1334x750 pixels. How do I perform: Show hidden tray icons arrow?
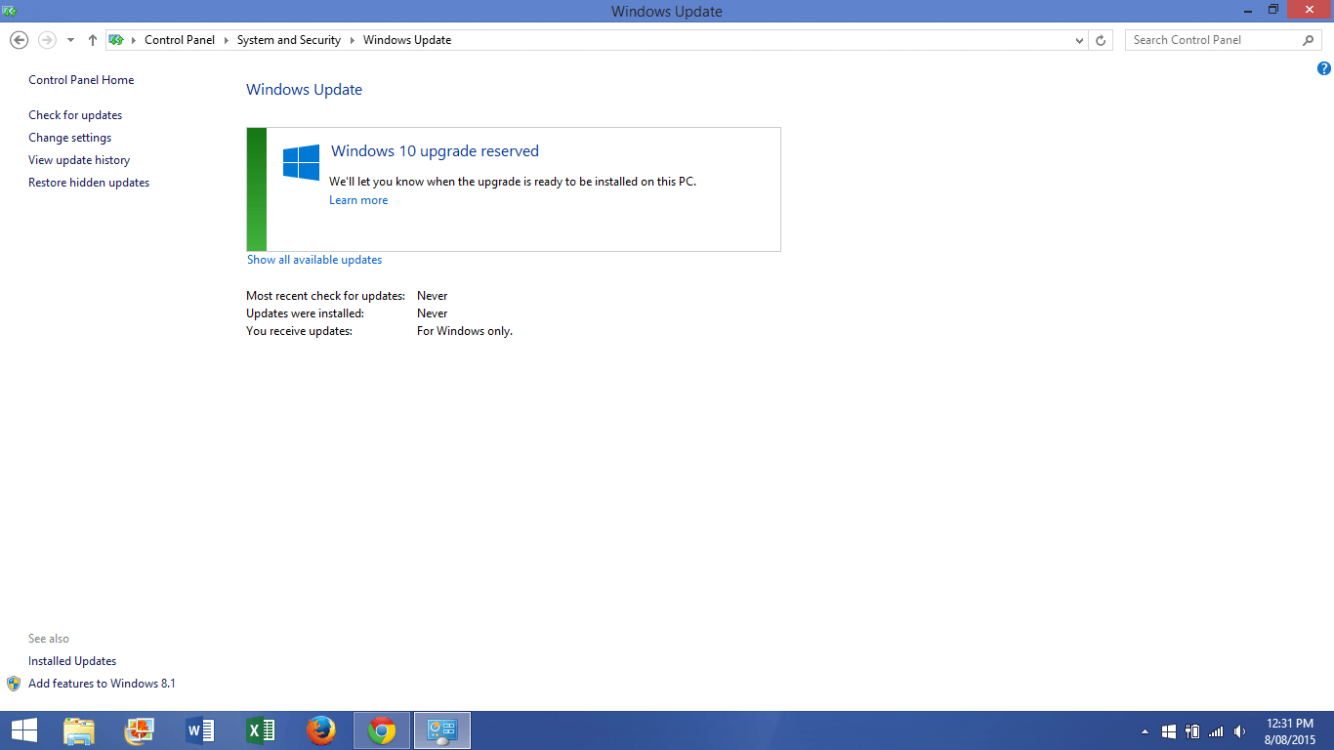(x=1145, y=732)
